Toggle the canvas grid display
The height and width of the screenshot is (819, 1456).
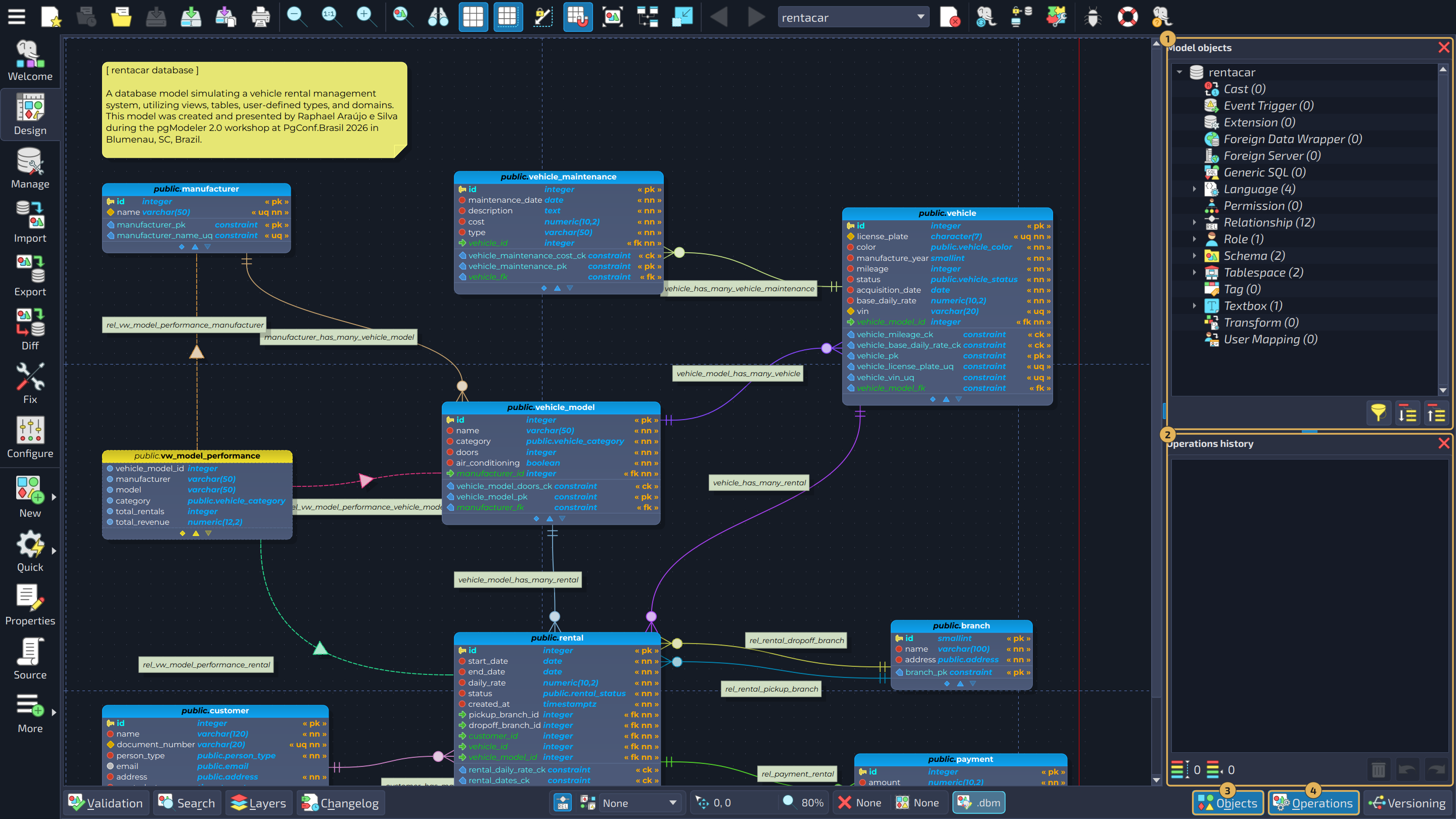[473, 17]
